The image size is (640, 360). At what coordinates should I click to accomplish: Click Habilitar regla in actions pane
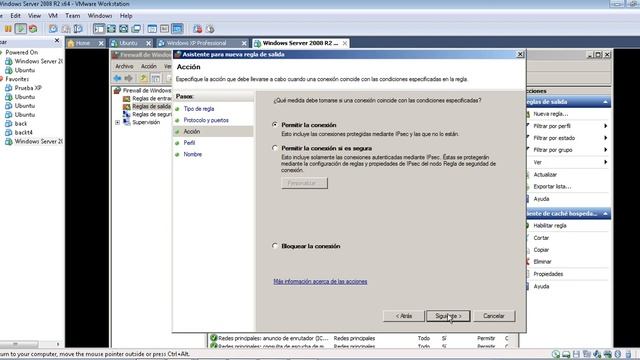tap(550, 226)
